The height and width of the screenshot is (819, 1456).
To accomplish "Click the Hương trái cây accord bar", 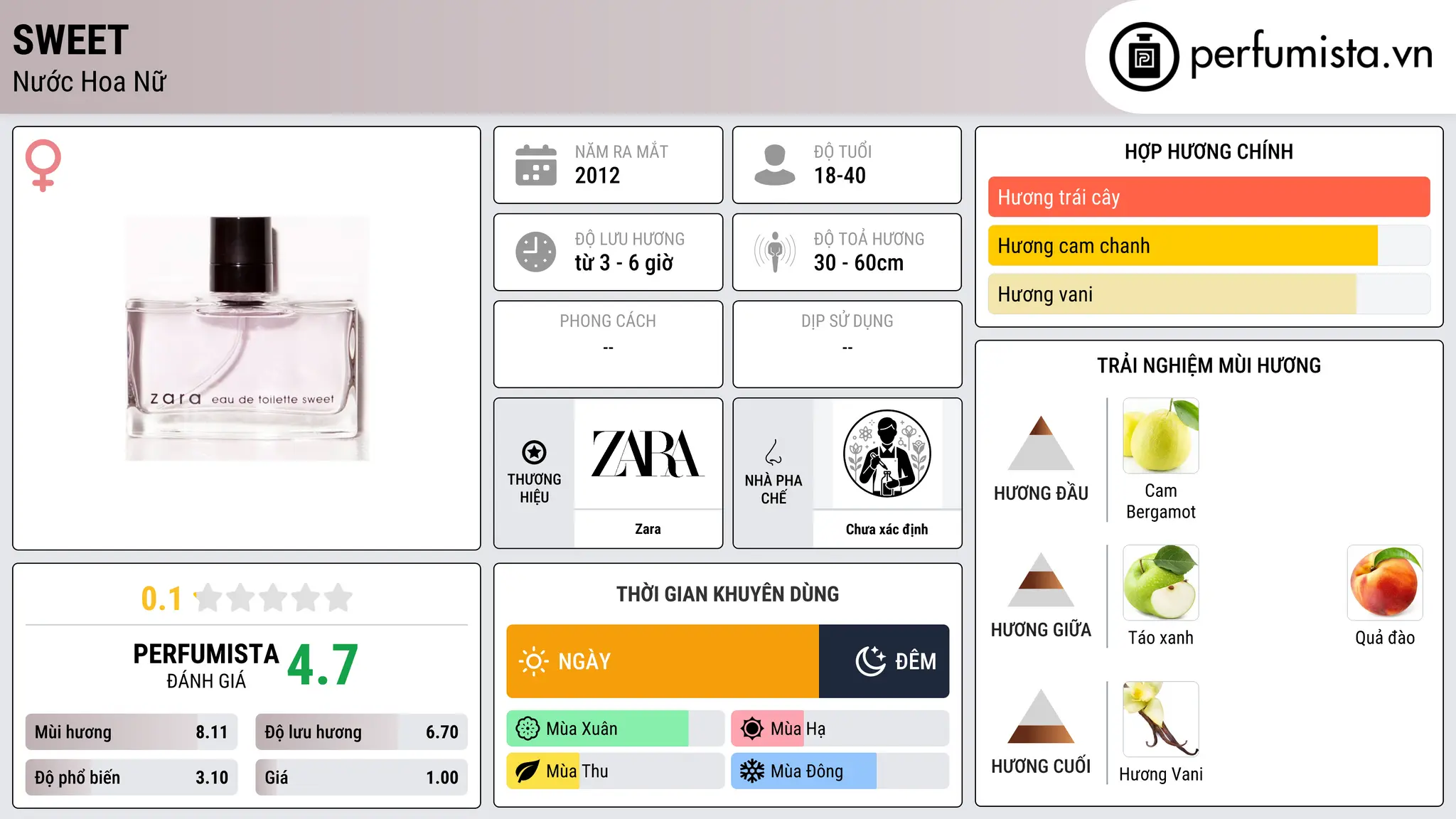I will pos(1209,197).
